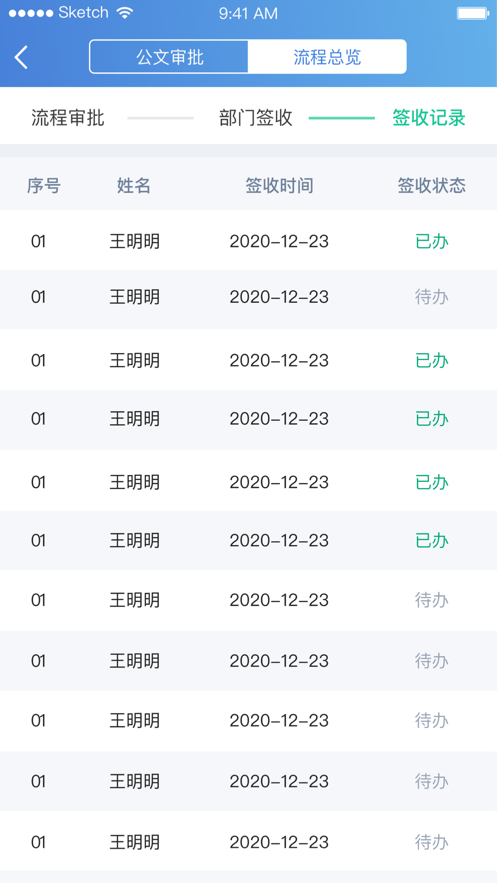Tap the back arrow icon
Viewport: 497px width, 883px height.
pos(21,57)
